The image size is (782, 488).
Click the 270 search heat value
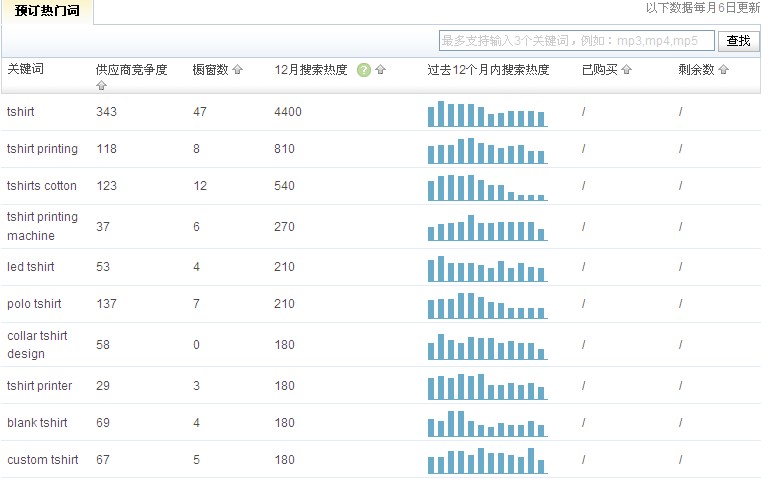pos(284,227)
